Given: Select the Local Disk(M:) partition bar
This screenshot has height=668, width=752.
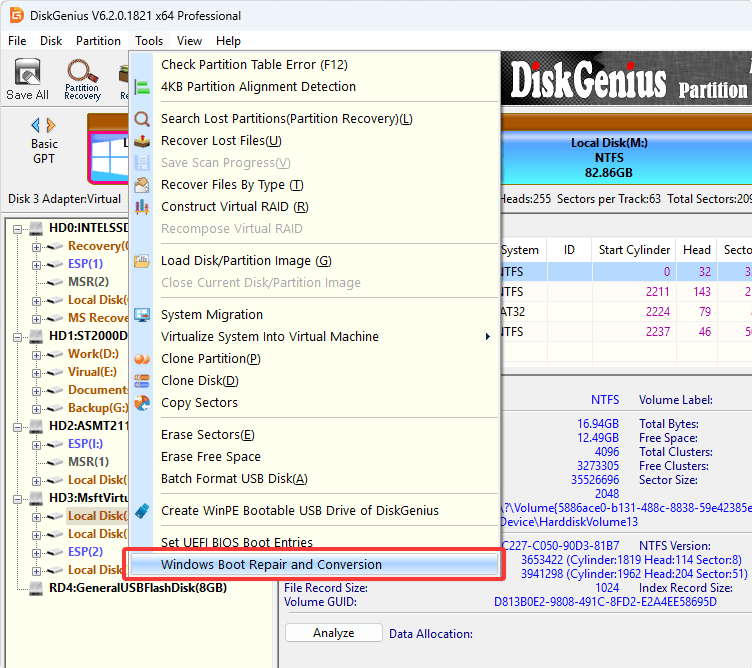Looking at the screenshot, I should pyautogui.click(x=626, y=157).
